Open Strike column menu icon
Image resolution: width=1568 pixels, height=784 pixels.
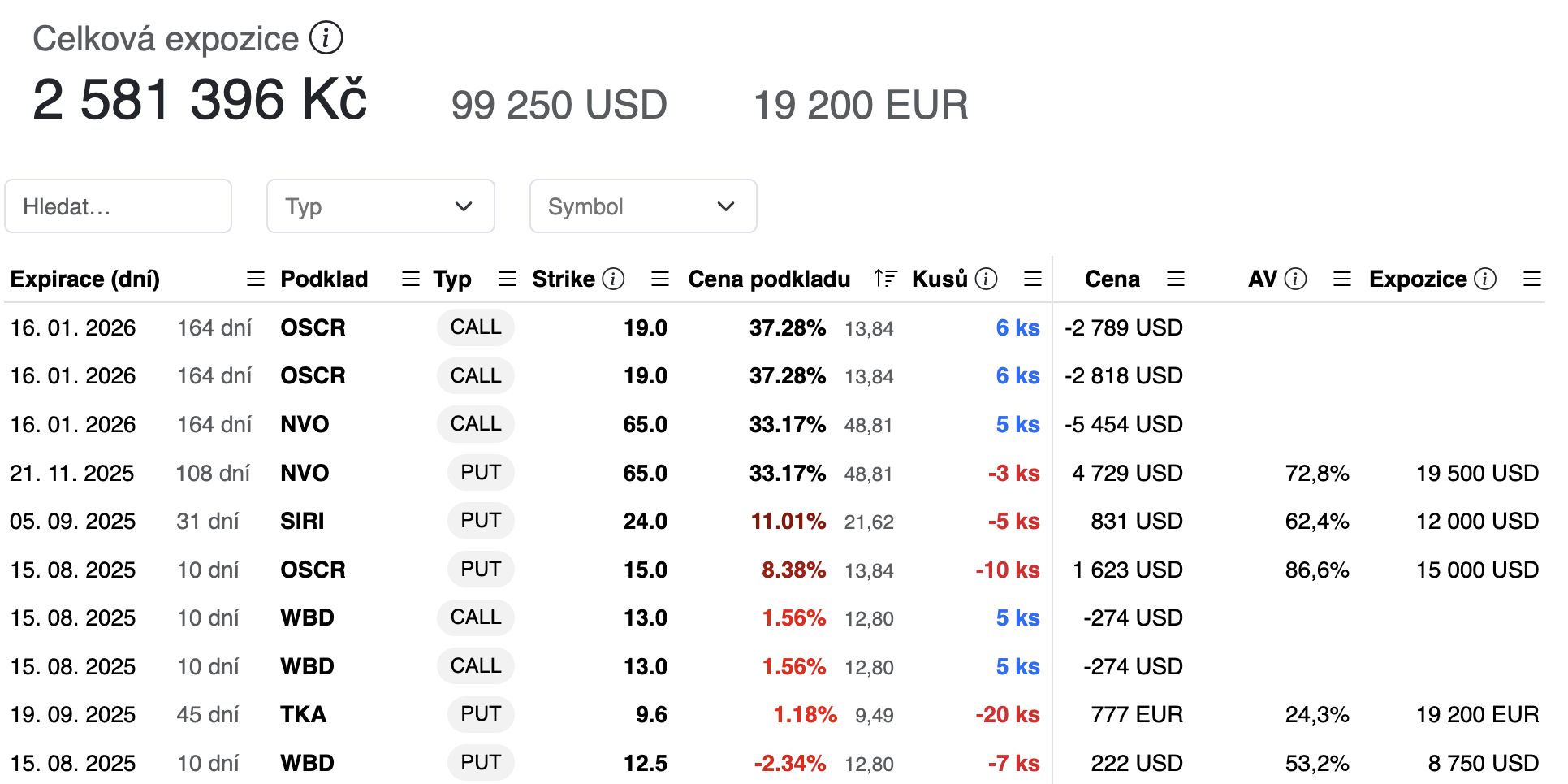click(660, 279)
